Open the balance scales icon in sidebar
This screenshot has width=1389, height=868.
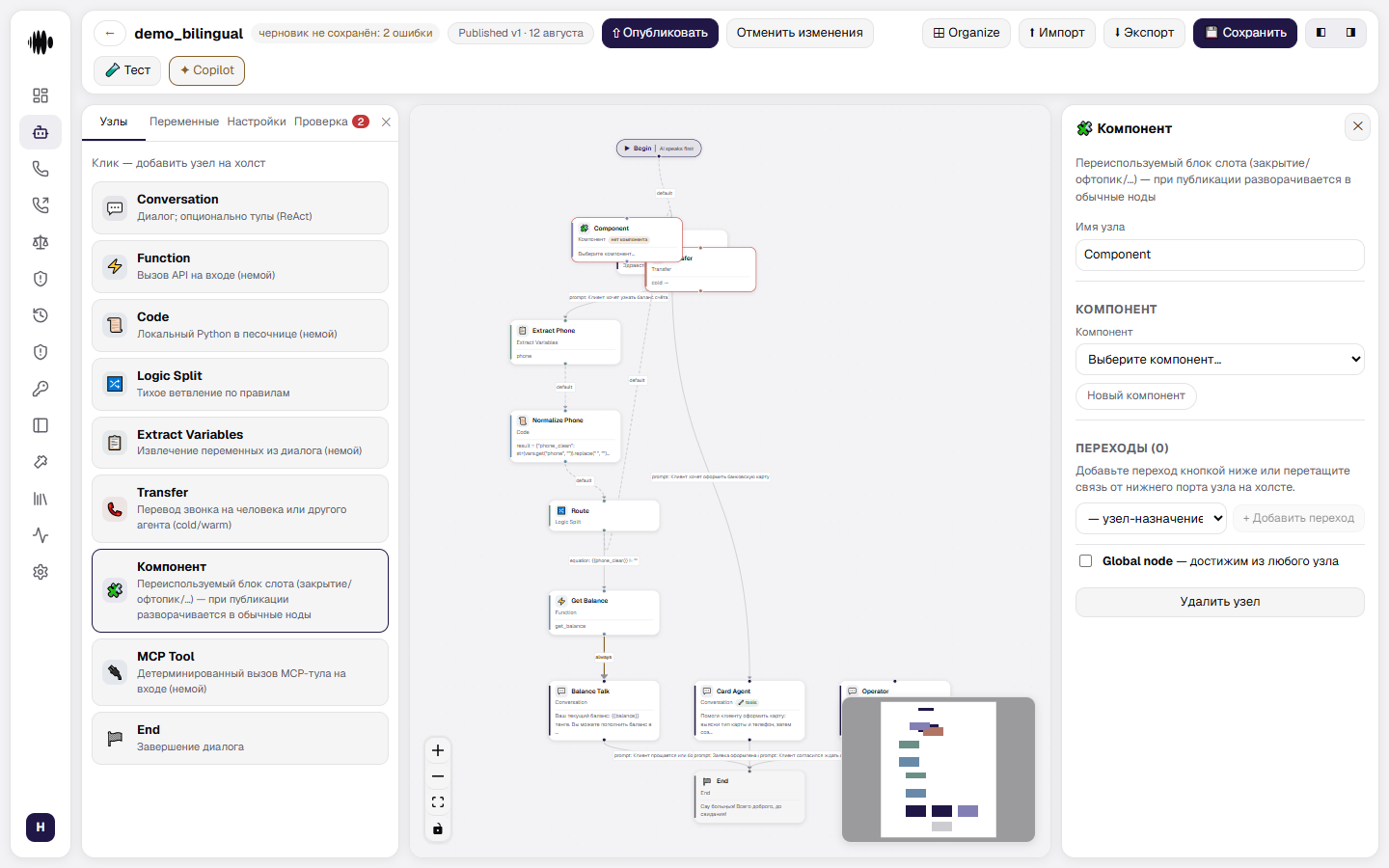pos(41,242)
